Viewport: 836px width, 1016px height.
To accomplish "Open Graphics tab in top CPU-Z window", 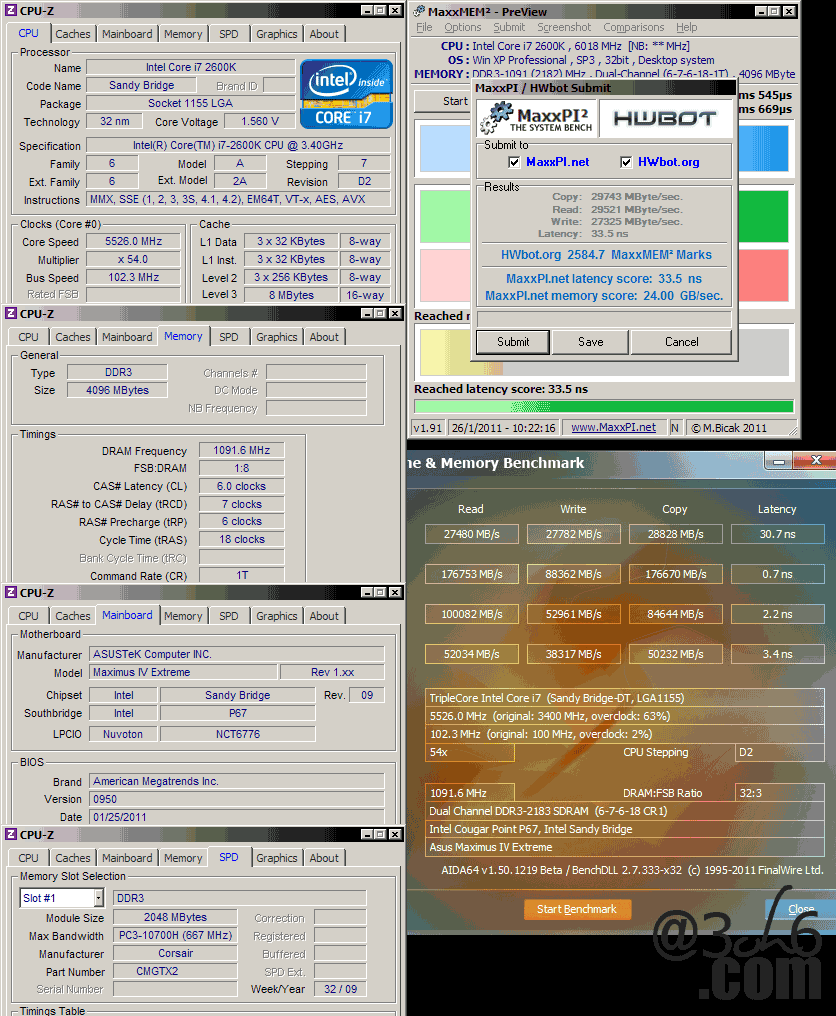I will [x=277, y=34].
